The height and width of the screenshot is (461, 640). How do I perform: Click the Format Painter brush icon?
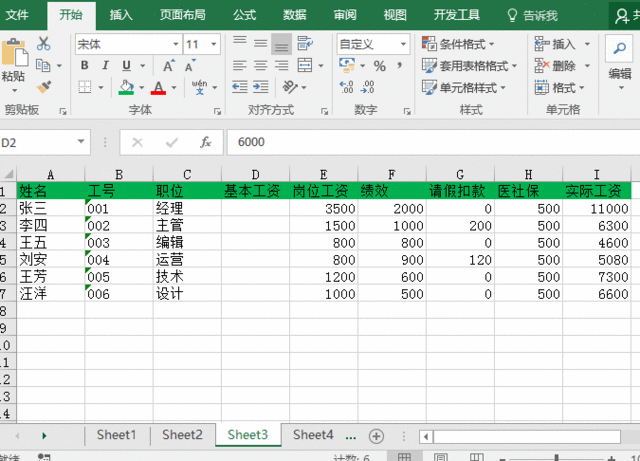[43, 88]
